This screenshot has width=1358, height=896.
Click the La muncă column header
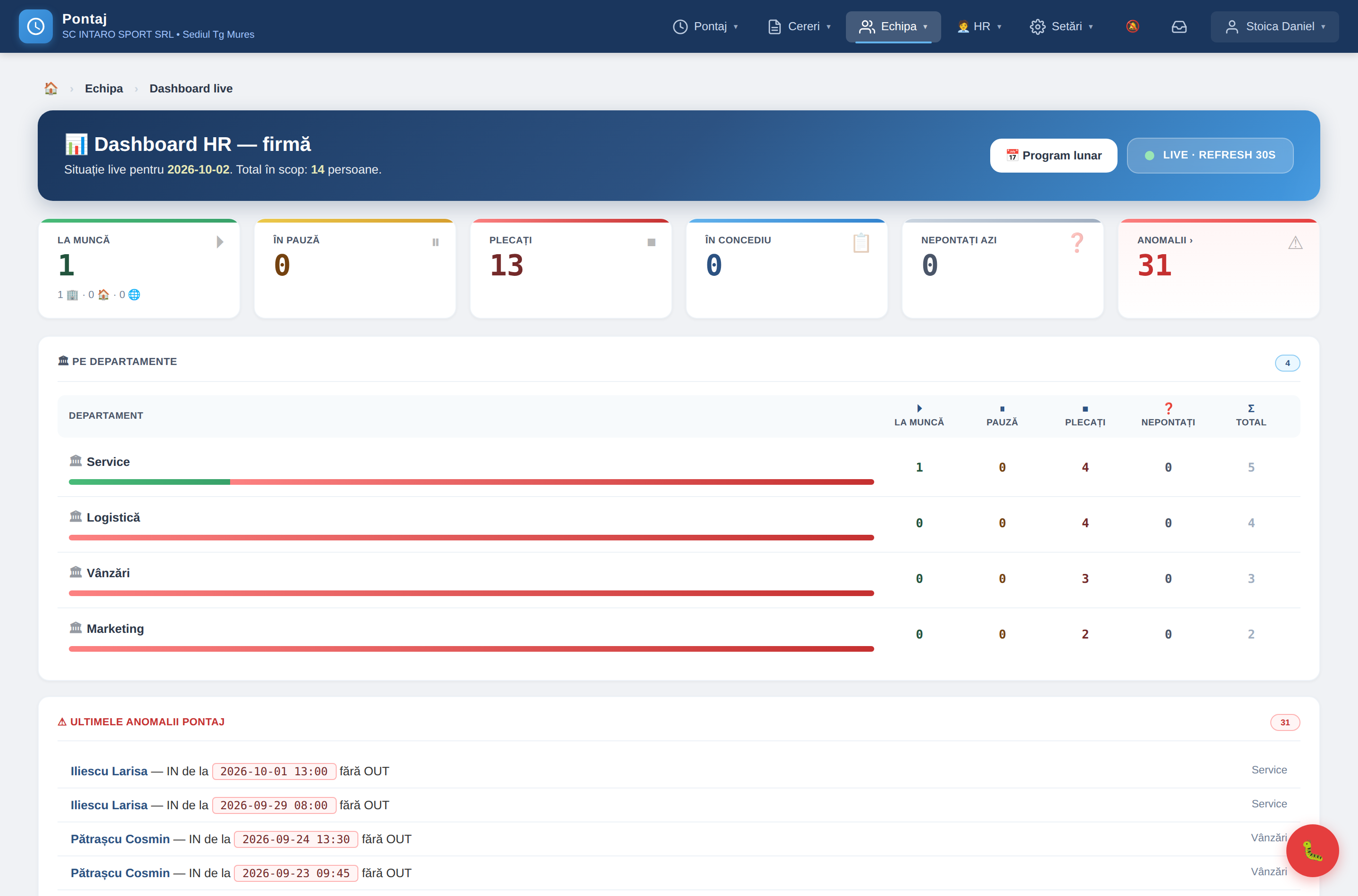point(919,415)
